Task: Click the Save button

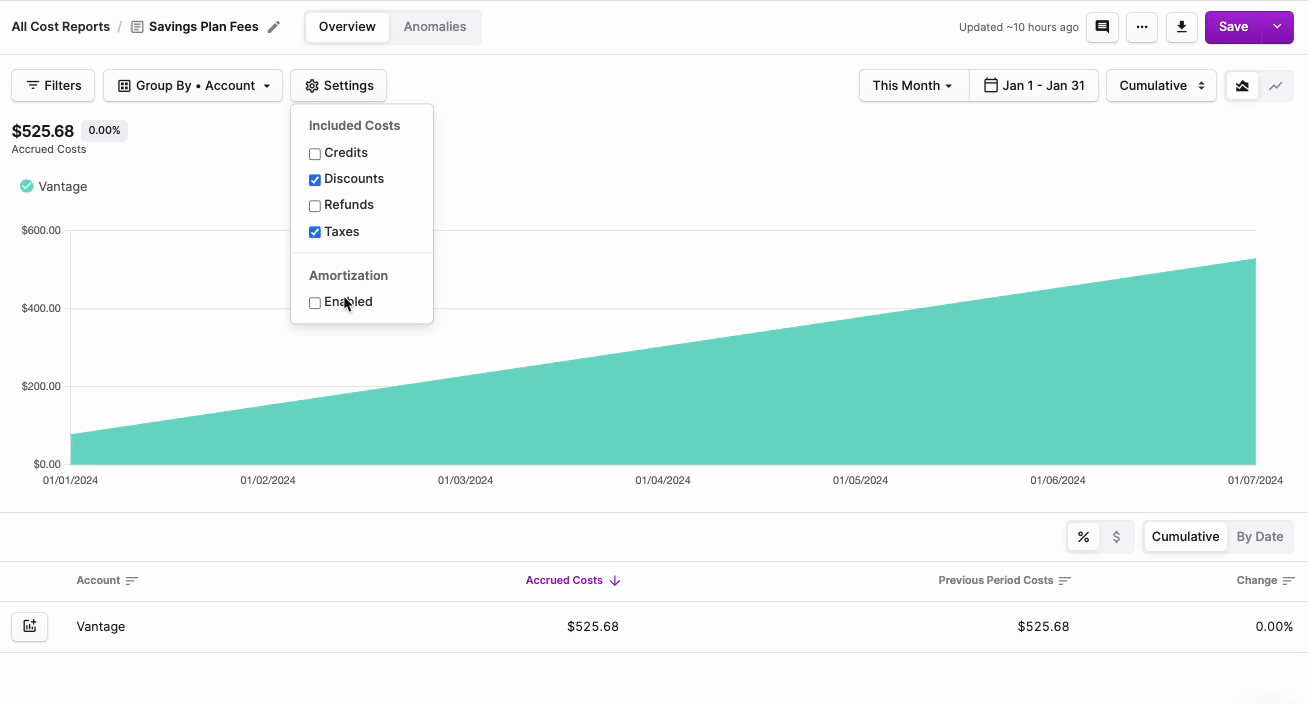Action: click(x=1233, y=27)
